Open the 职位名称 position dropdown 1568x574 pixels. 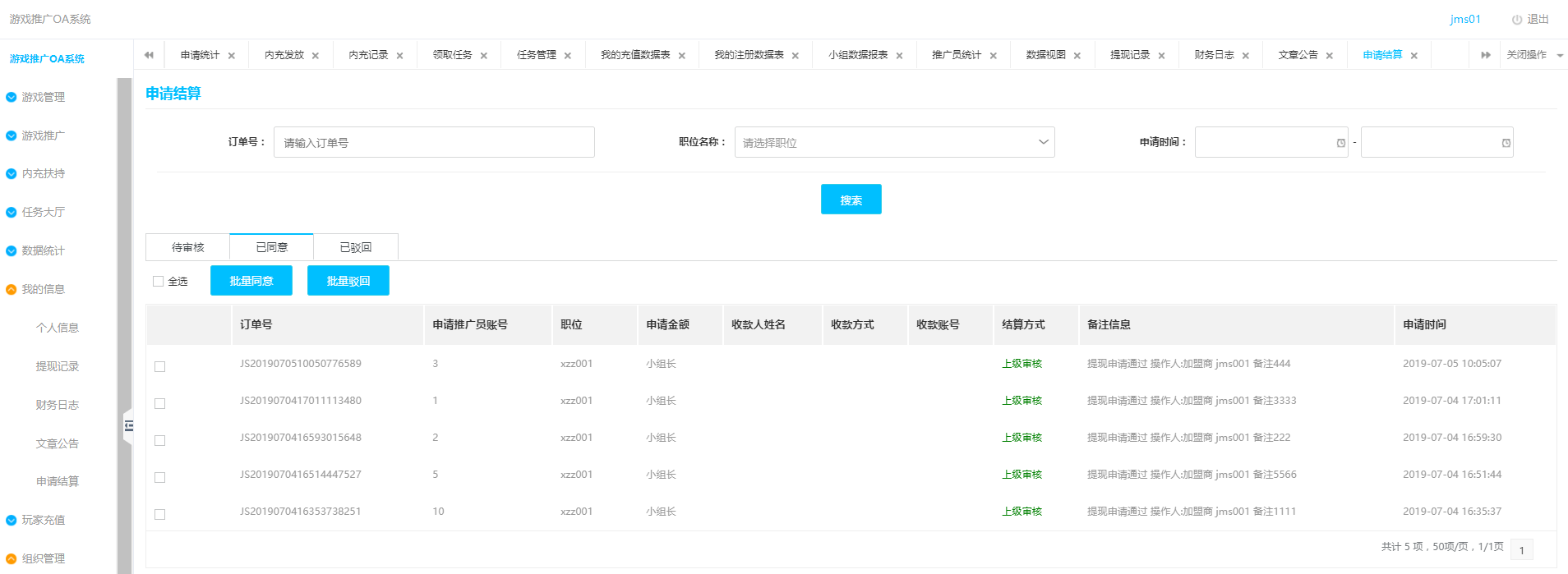894,143
